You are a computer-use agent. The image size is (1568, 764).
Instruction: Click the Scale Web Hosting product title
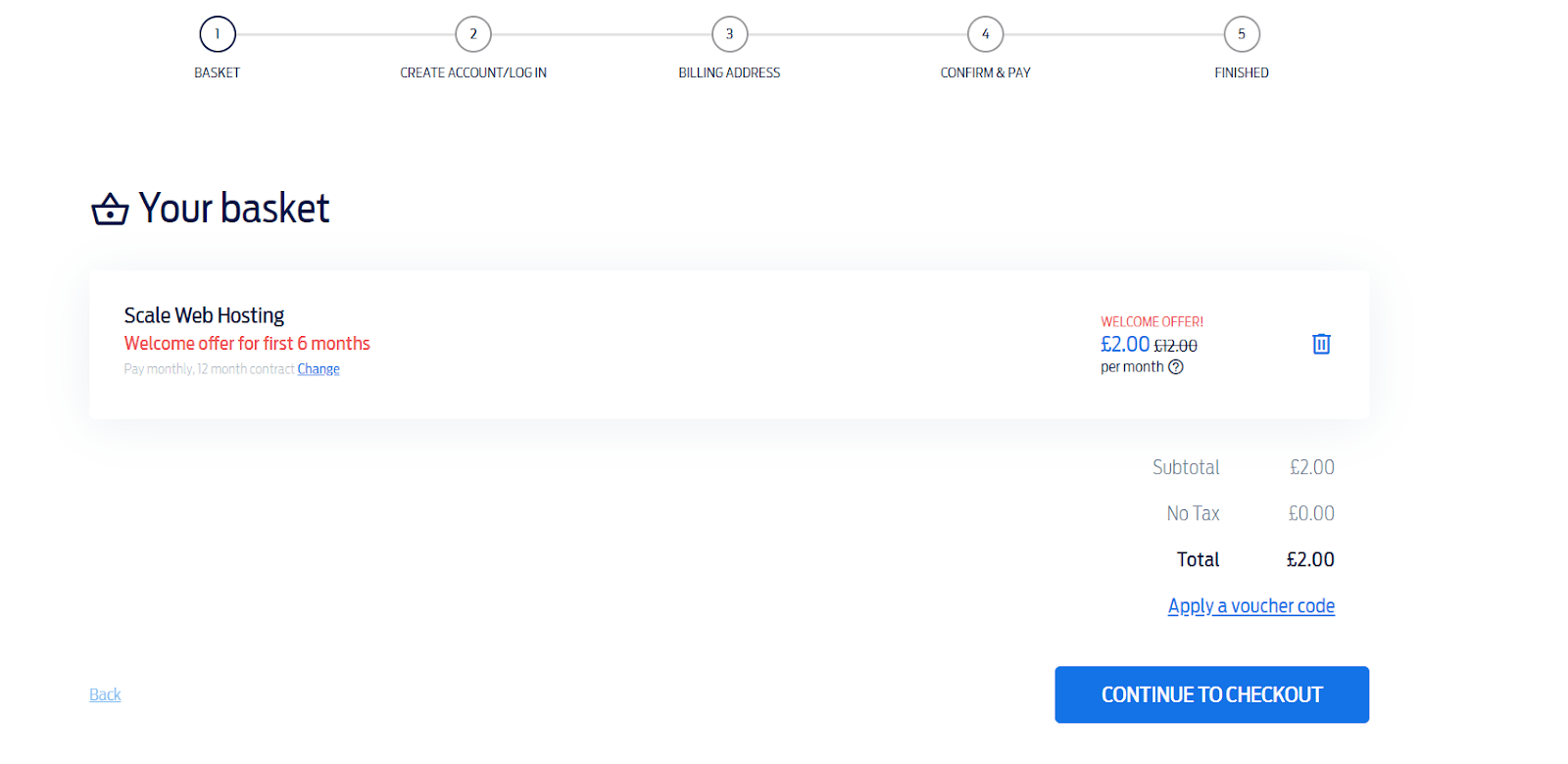pyautogui.click(x=204, y=315)
